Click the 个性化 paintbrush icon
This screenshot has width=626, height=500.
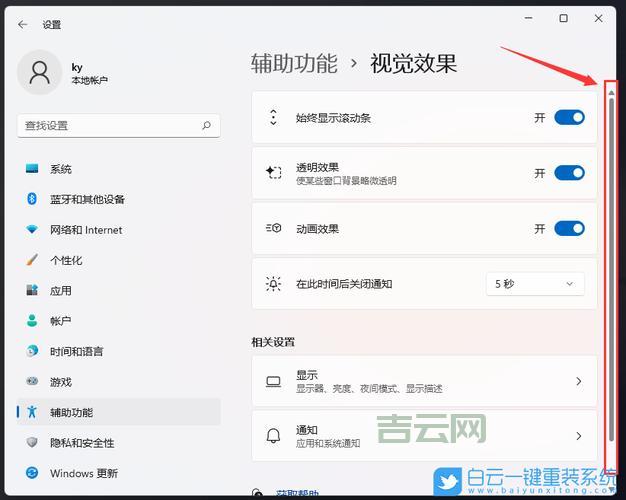pos(32,260)
